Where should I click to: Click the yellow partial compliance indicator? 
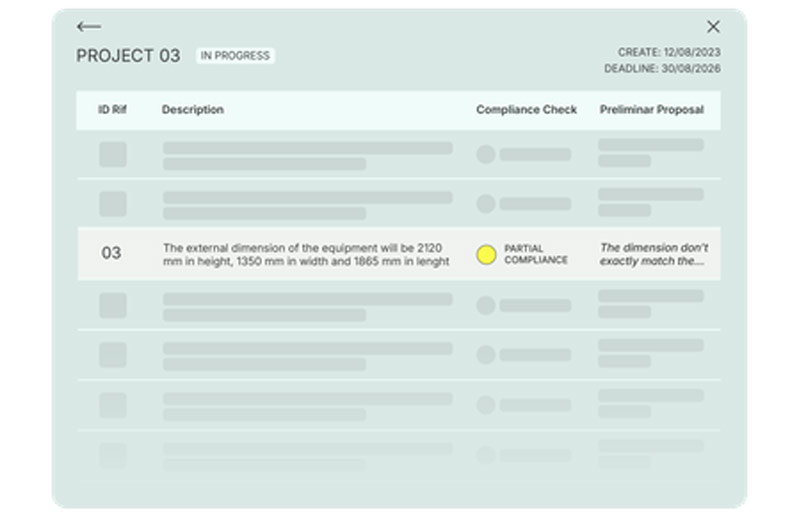click(x=486, y=254)
